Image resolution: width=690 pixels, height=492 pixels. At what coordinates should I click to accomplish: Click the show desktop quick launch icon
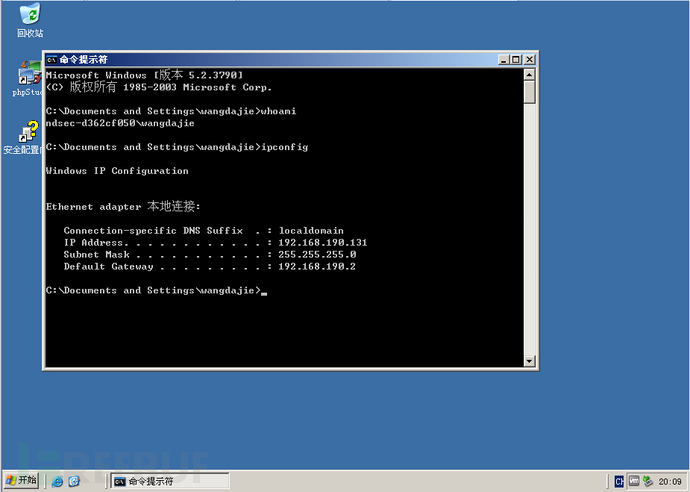[x=75, y=481]
